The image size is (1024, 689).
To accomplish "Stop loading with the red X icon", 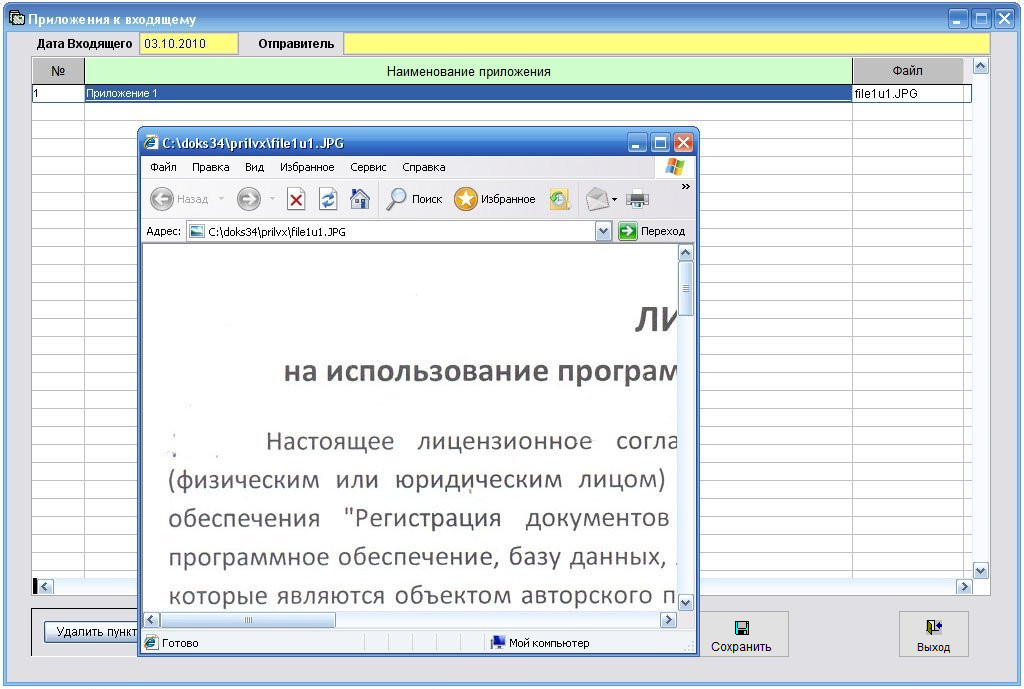I will pos(296,199).
